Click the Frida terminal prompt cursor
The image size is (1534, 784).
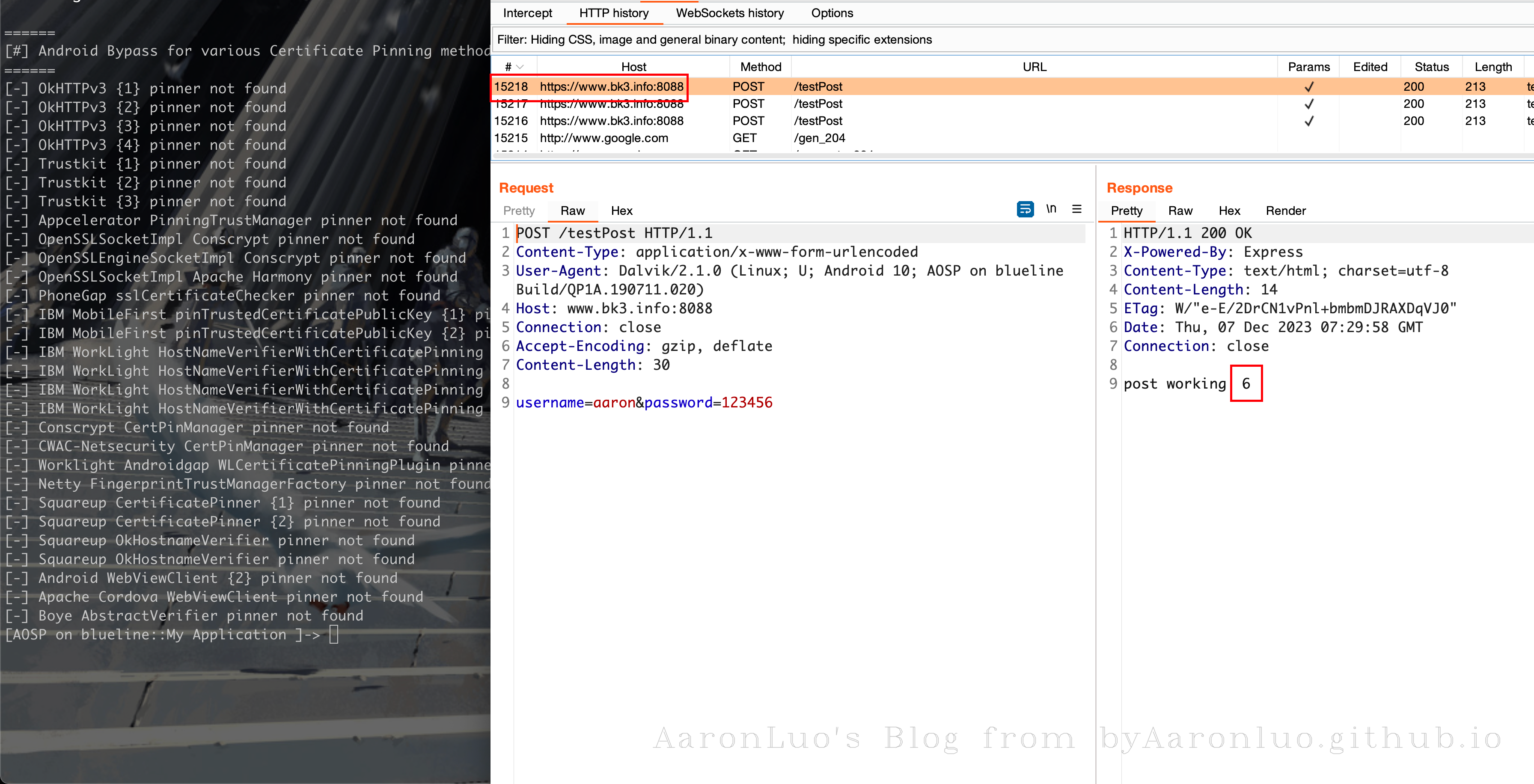(334, 635)
